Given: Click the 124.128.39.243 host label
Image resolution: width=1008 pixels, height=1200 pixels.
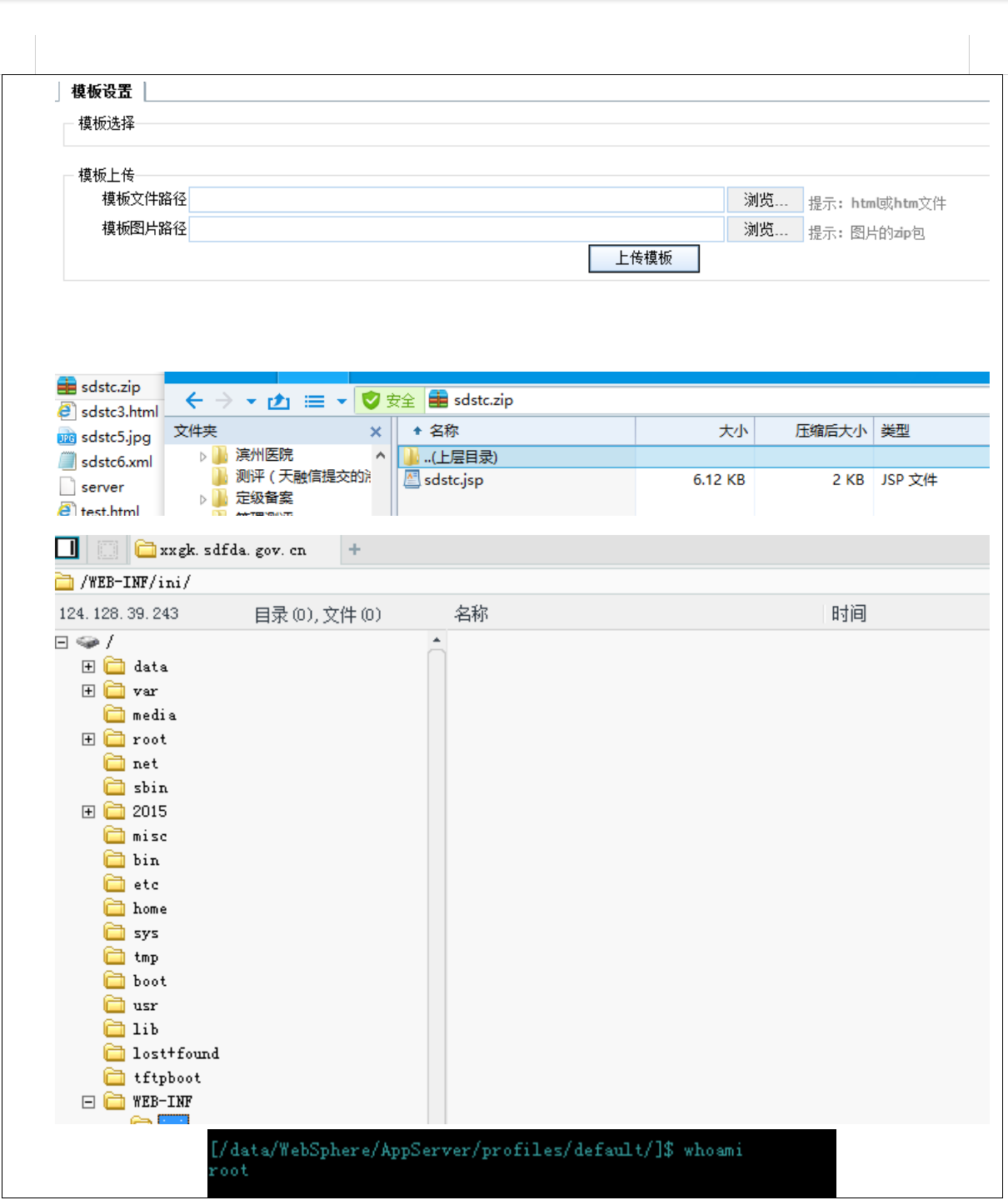Looking at the screenshot, I should [118, 613].
